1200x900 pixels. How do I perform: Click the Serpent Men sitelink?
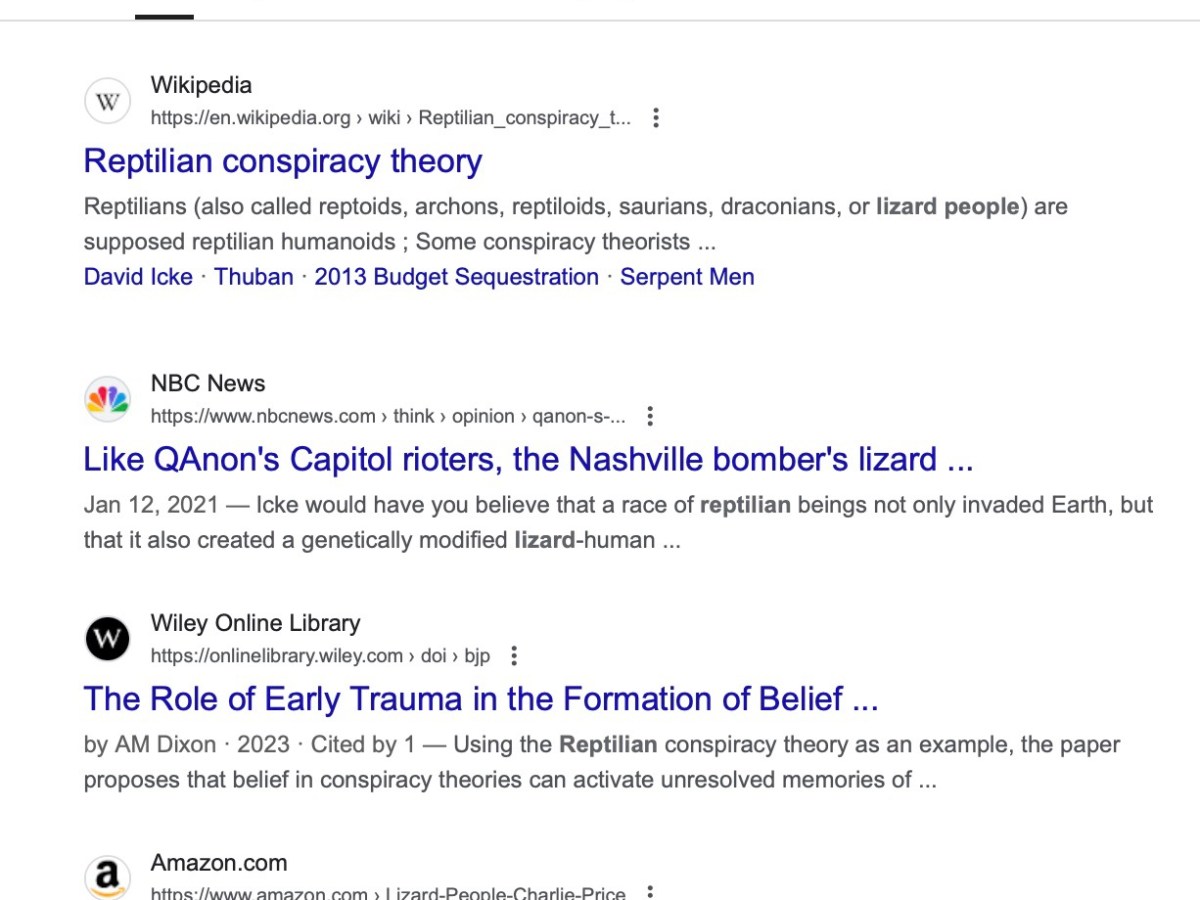click(x=687, y=277)
